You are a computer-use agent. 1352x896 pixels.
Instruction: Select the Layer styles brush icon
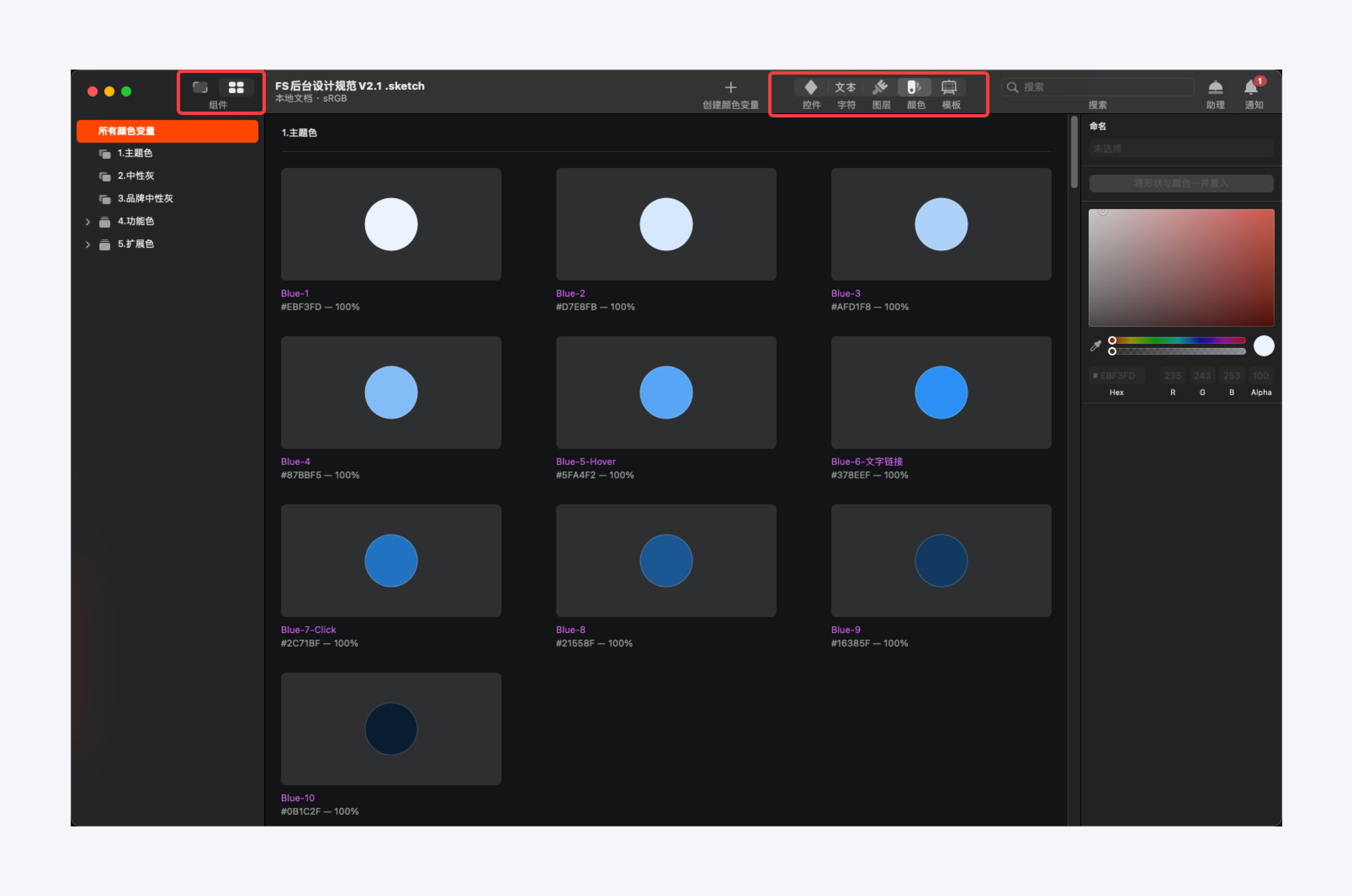point(880,87)
